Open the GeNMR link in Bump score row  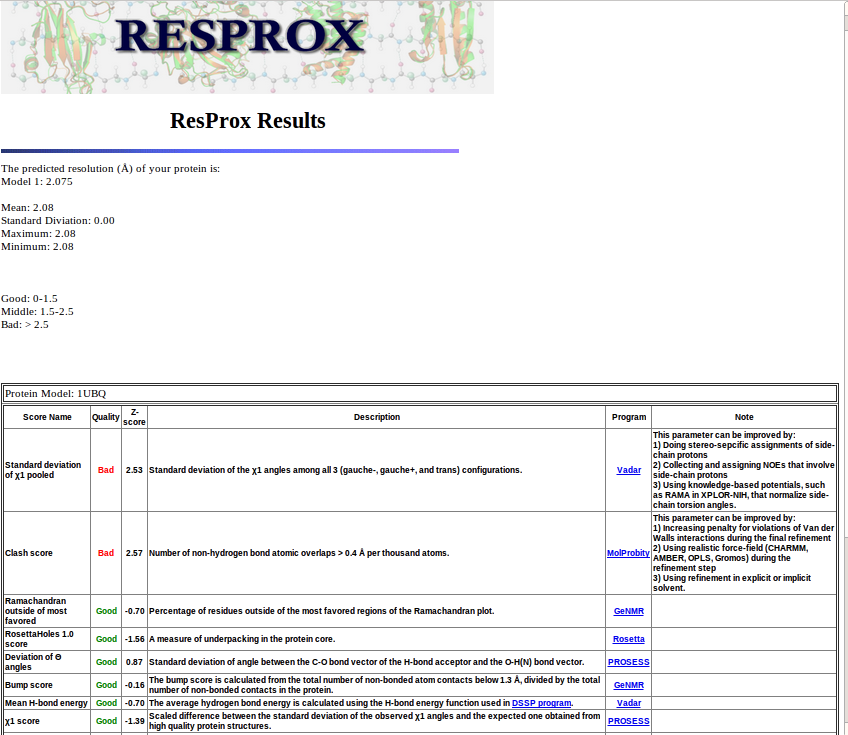click(628, 685)
